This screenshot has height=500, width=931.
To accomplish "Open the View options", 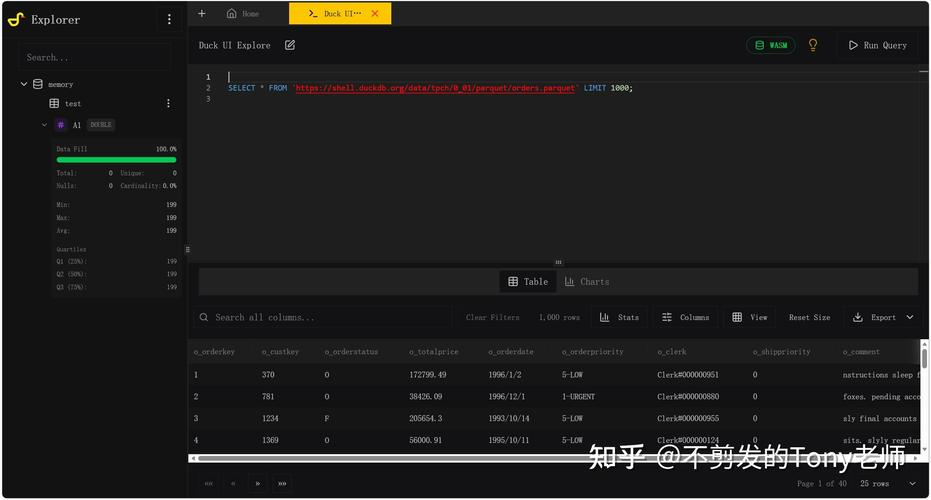I will tap(749, 318).
